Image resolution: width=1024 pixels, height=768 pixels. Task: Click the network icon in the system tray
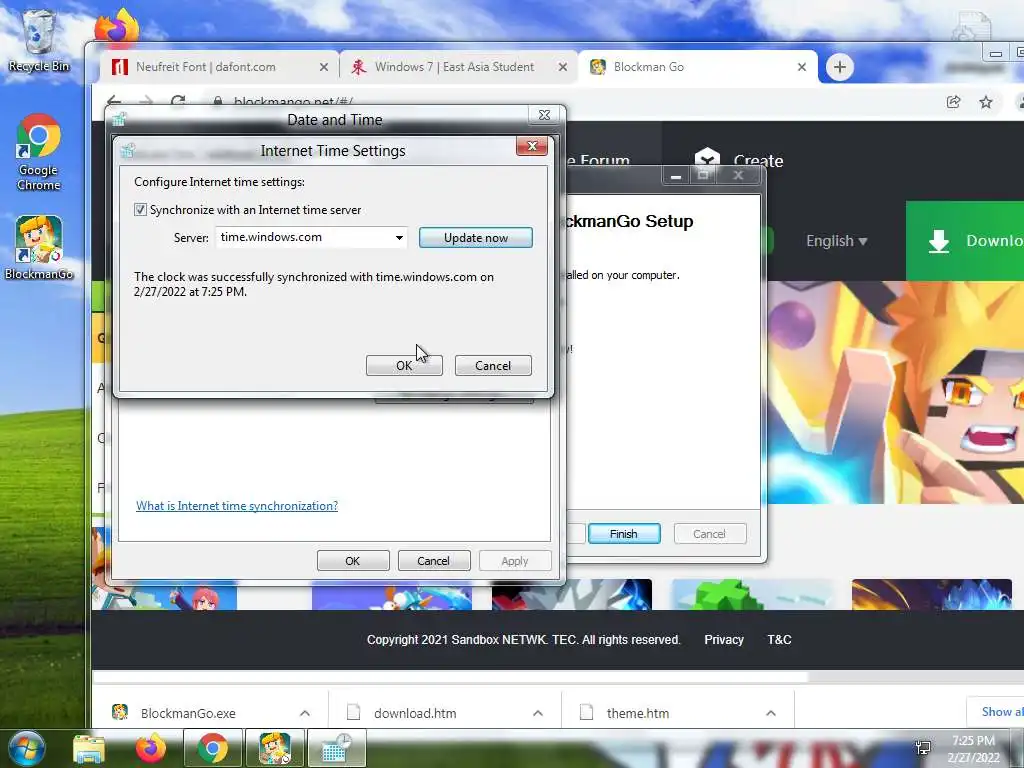(x=923, y=748)
